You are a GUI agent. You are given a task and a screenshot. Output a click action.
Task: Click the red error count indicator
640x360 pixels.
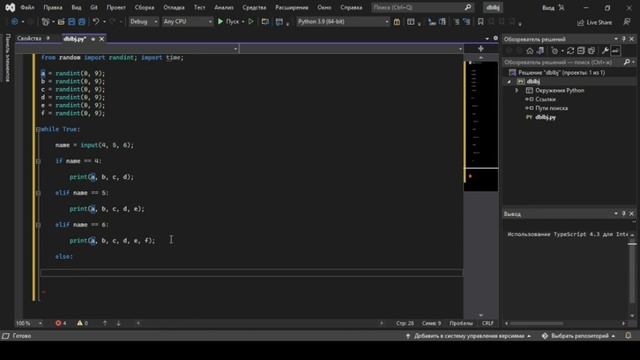click(61, 323)
